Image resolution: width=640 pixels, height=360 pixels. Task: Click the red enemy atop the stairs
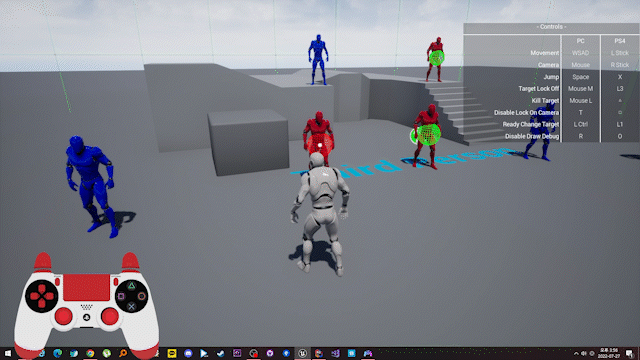tap(435, 60)
